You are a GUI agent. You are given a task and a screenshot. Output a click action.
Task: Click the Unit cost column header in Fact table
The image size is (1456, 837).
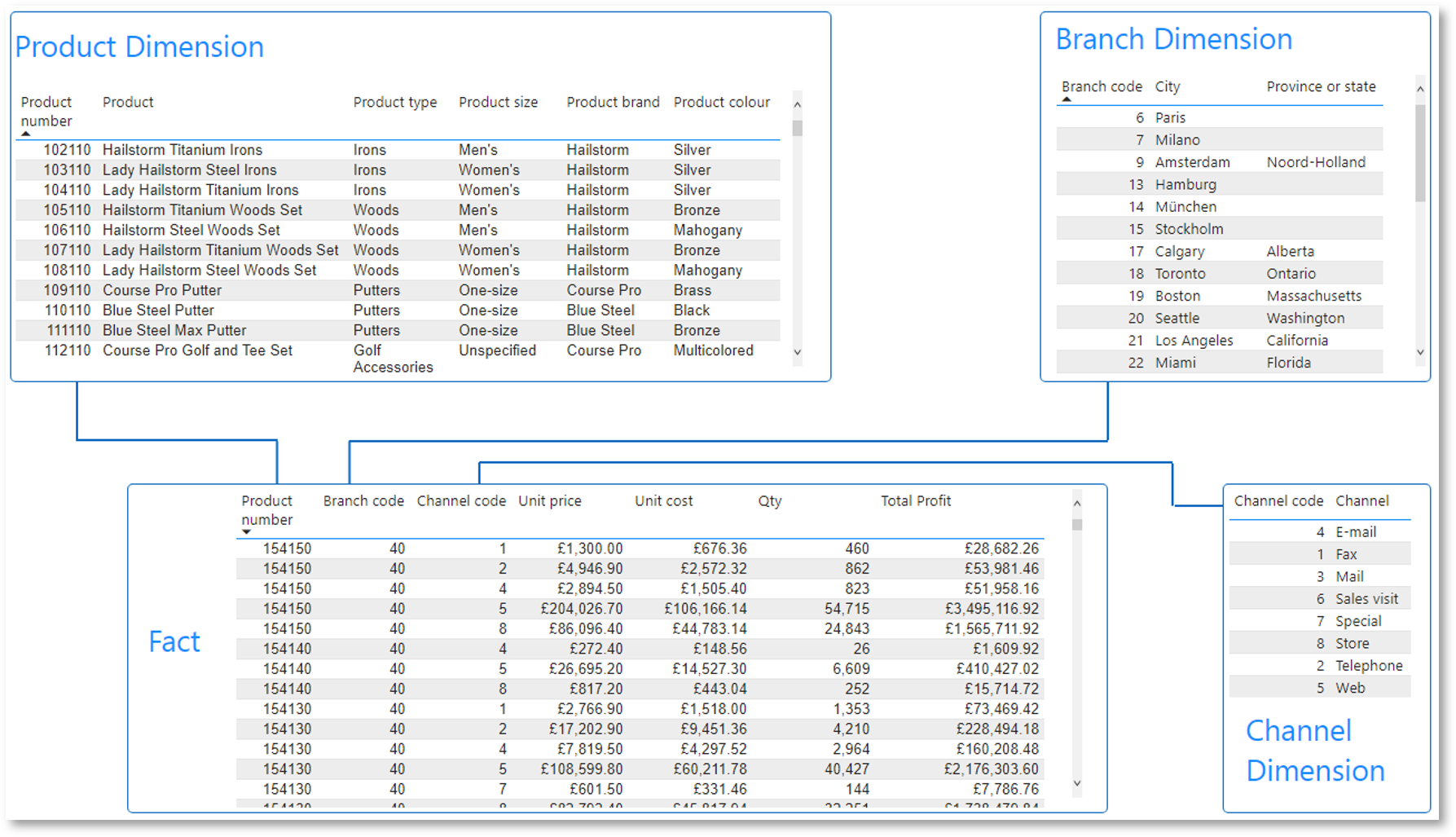click(663, 500)
